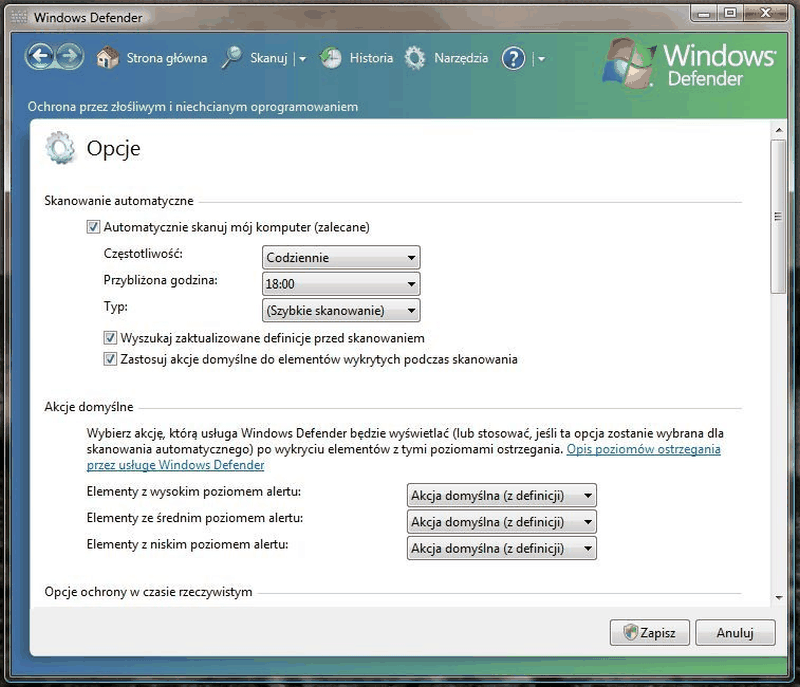Screen dimensions: 800x687
Task: Open dropdown for niskim poziomem alertu
Action: [502, 548]
